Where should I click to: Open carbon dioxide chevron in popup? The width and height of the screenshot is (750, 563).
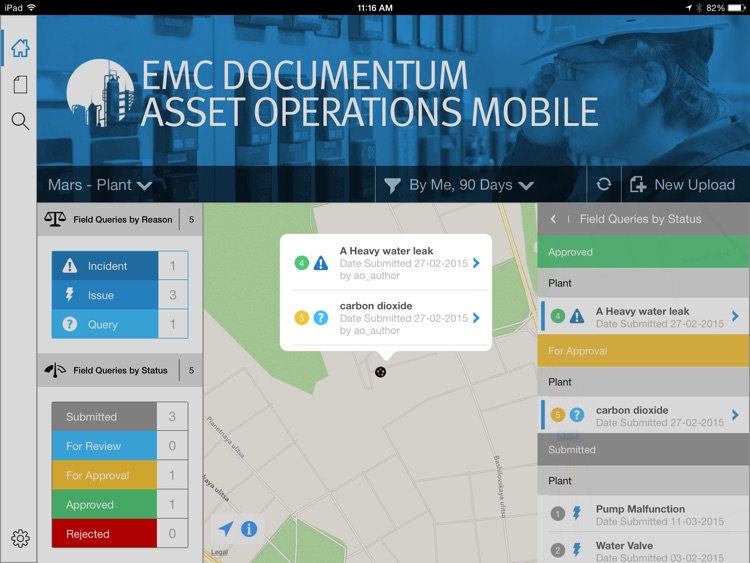476,318
